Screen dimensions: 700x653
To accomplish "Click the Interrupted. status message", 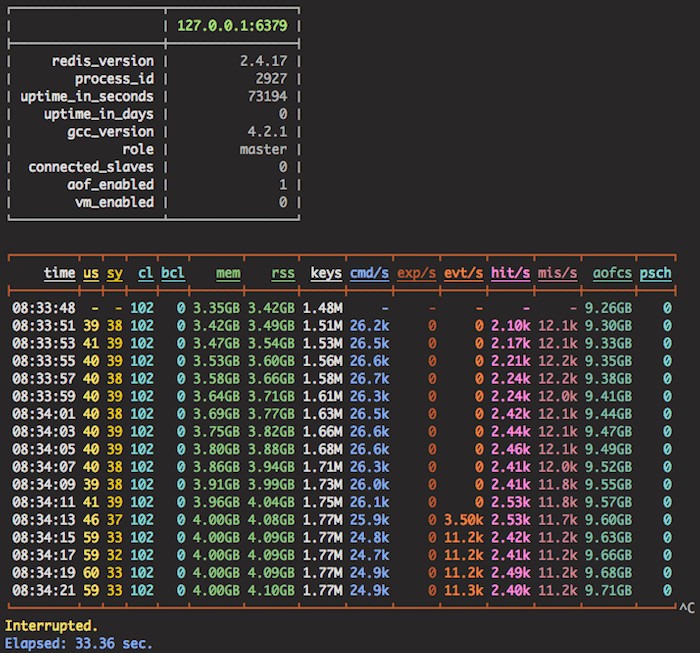I will [49, 625].
